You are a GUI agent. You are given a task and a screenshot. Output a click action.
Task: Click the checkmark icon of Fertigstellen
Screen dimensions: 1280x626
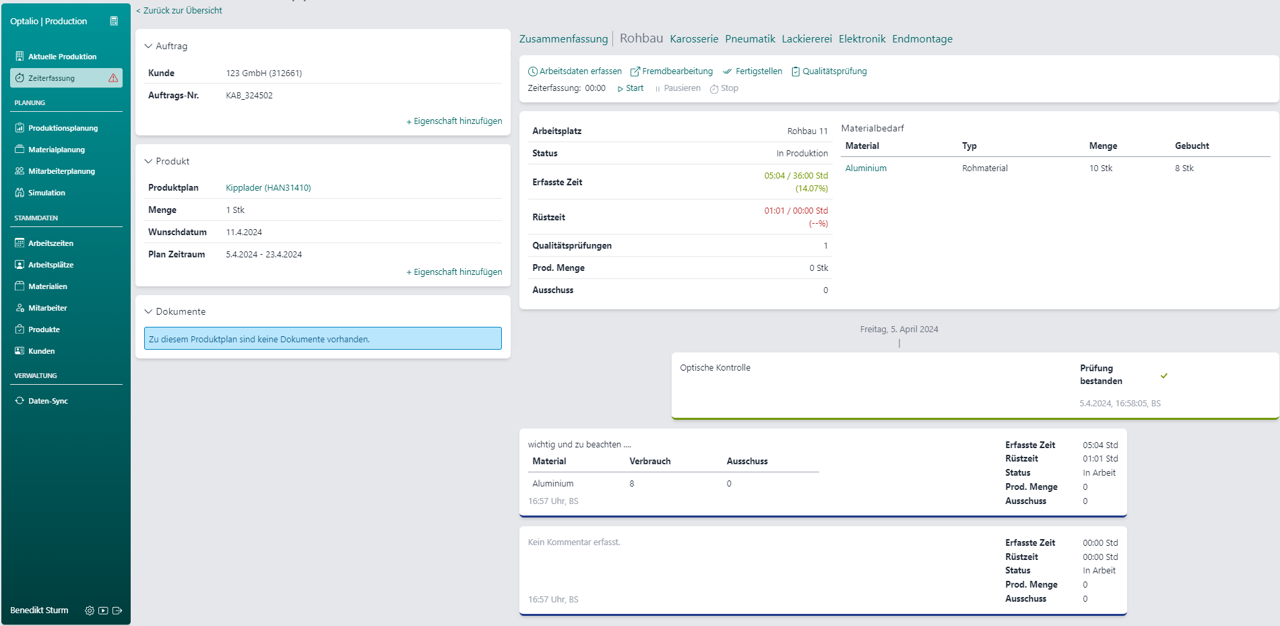(x=728, y=72)
